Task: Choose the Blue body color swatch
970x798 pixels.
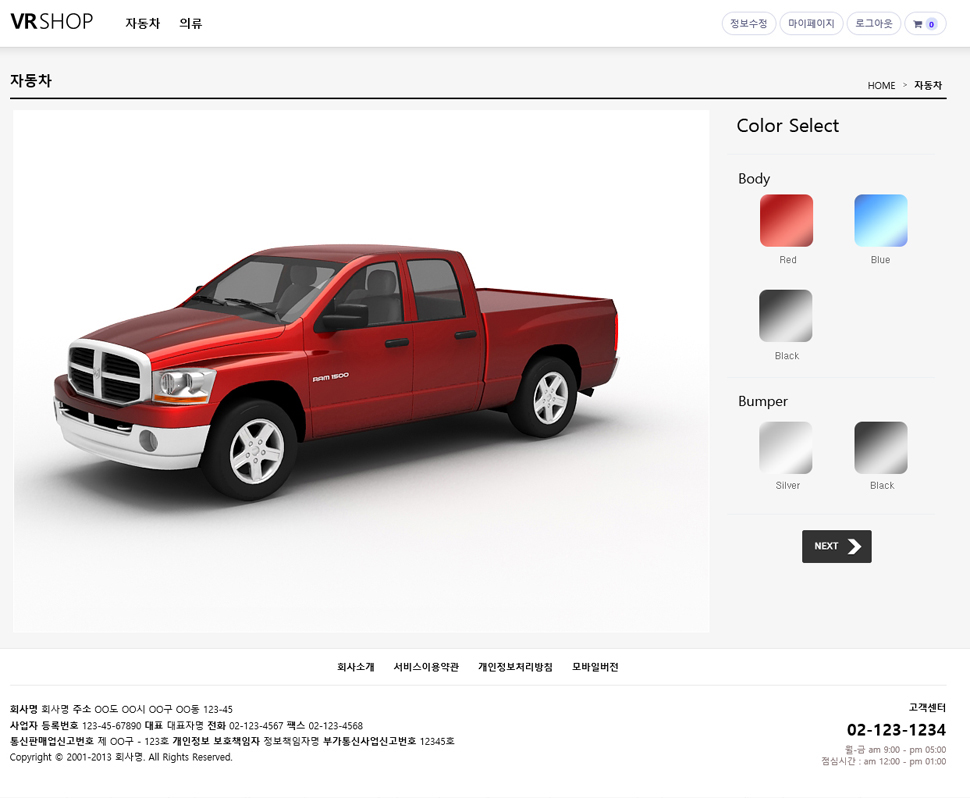Action: [880, 220]
